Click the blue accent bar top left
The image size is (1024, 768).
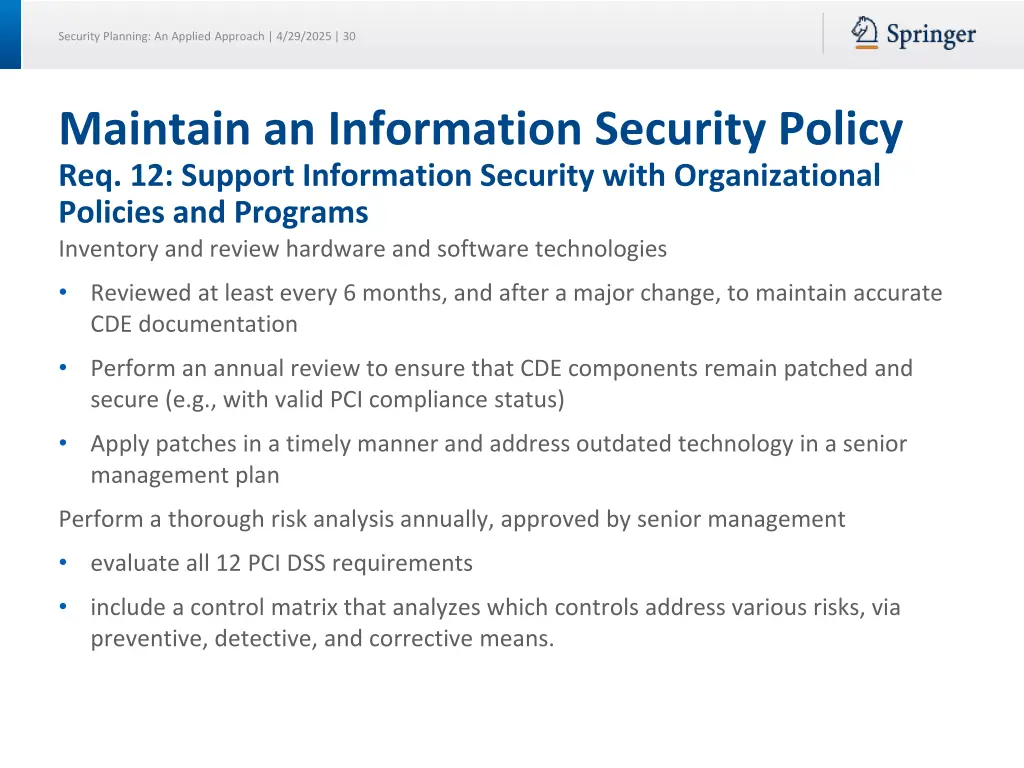click(x=11, y=35)
